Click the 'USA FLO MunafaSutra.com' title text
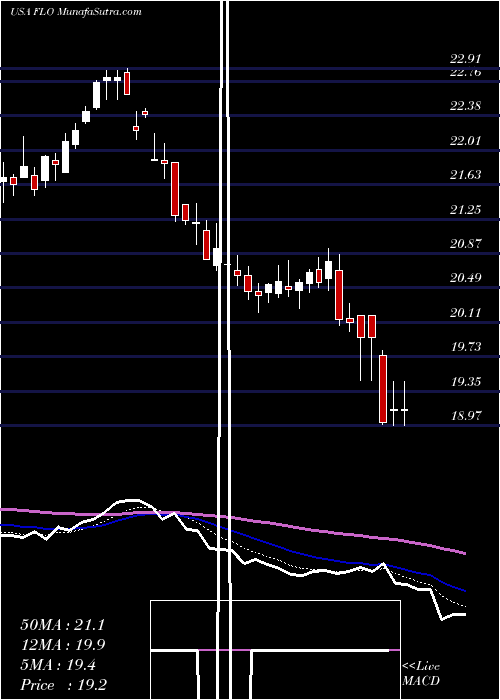This screenshot has height=700, width=500. [76, 12]
